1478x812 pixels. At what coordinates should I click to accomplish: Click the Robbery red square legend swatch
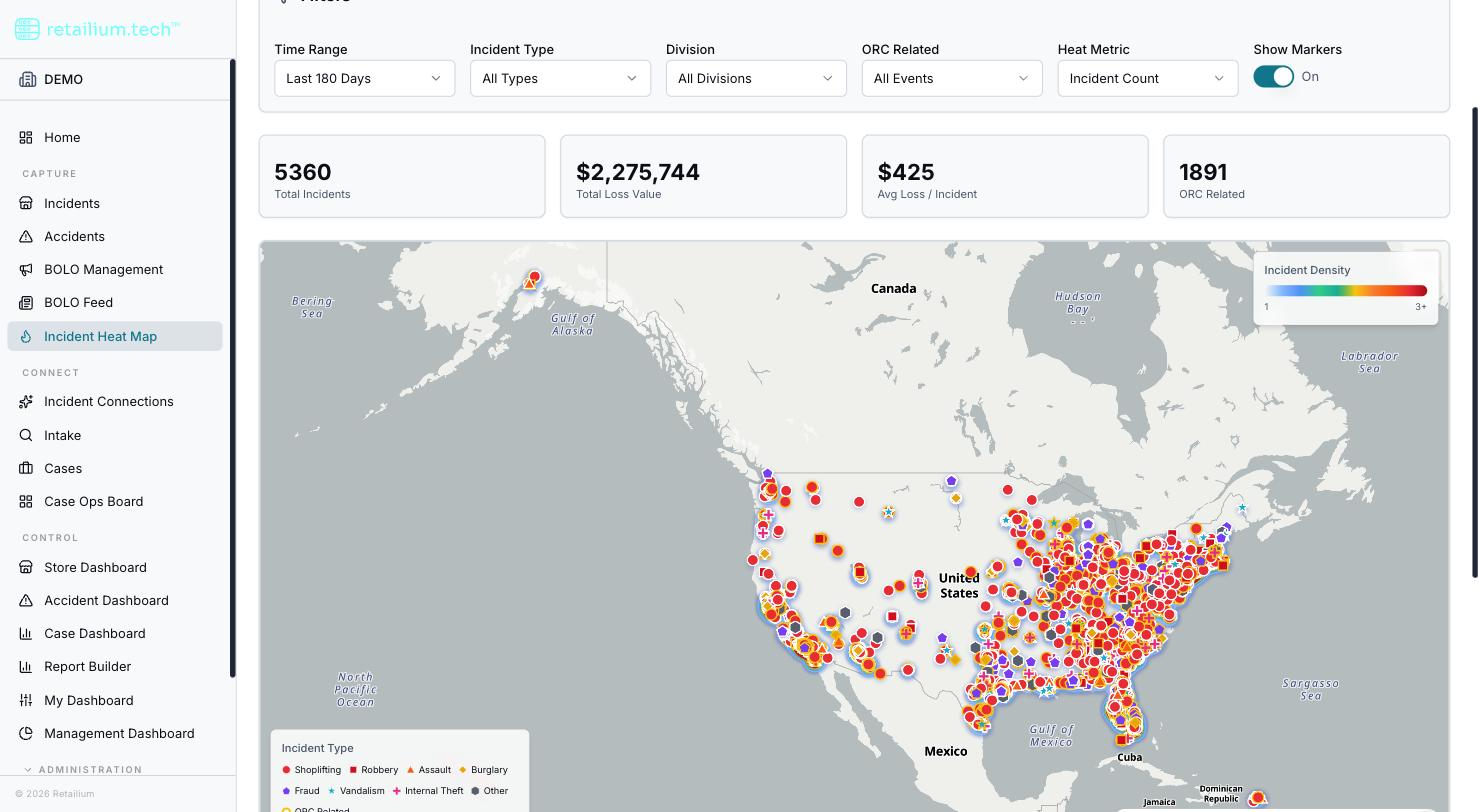pos(353,770)
